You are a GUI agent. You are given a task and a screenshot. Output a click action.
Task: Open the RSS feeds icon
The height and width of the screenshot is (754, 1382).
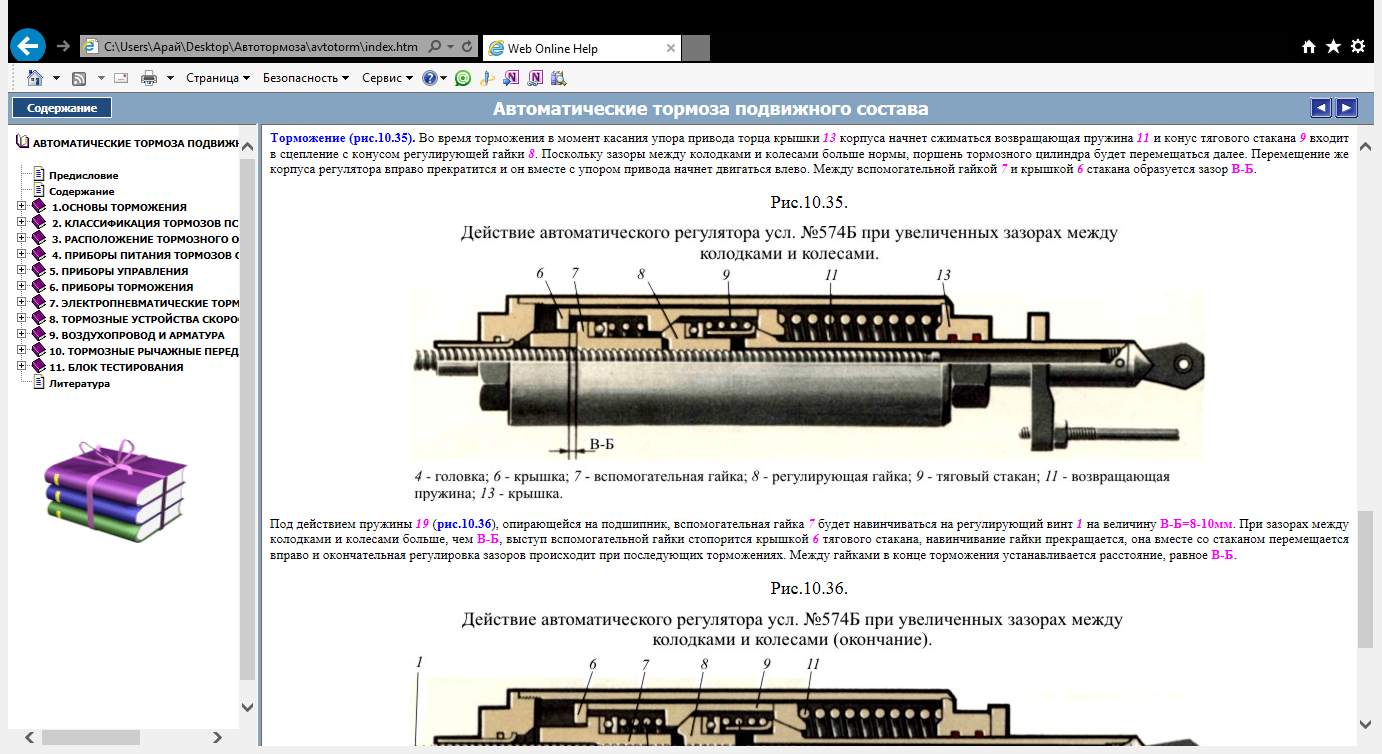point(79,78)
